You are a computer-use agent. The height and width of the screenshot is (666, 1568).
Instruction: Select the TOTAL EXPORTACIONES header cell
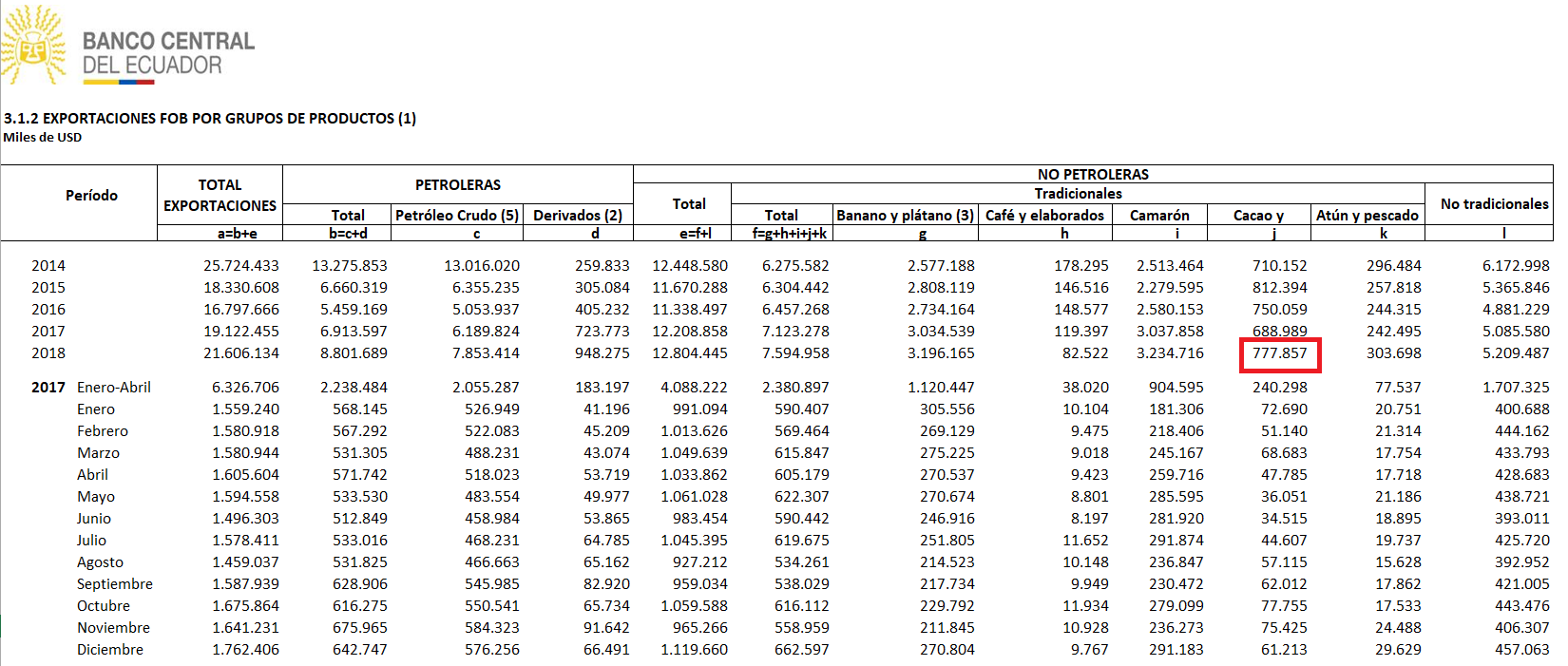pyautogui.click(x=220, y=196)
